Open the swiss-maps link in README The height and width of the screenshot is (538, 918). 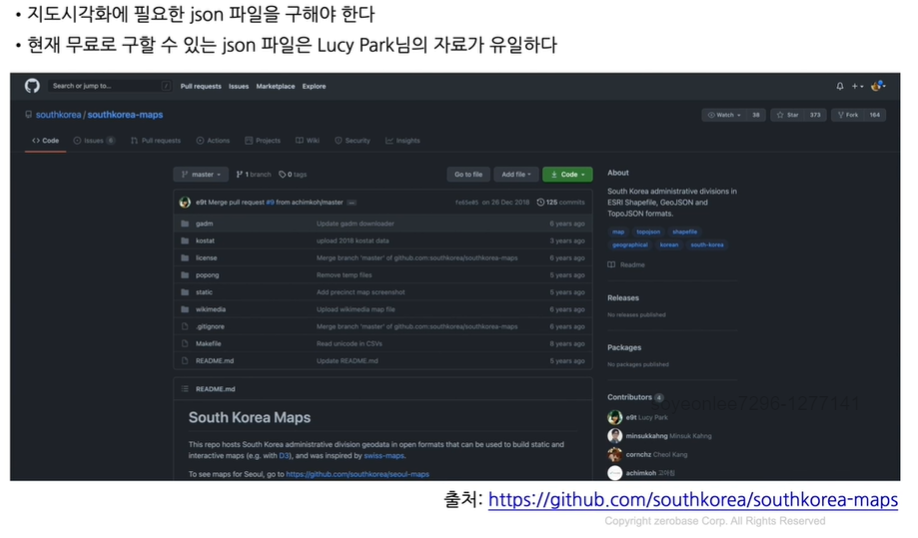(x=383, y=455)
